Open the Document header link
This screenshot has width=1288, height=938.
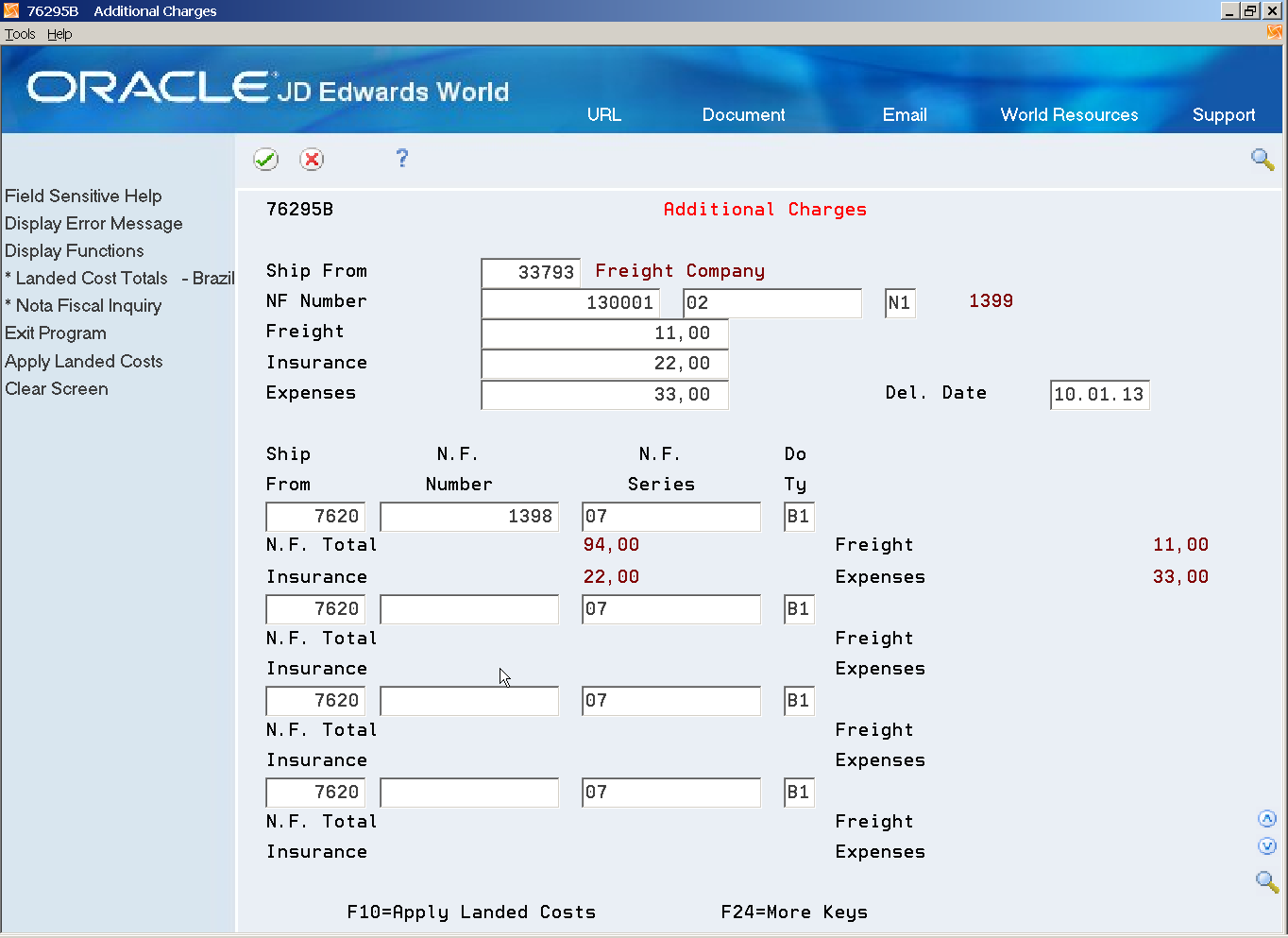pyautogui.click(x=744, y=114)
